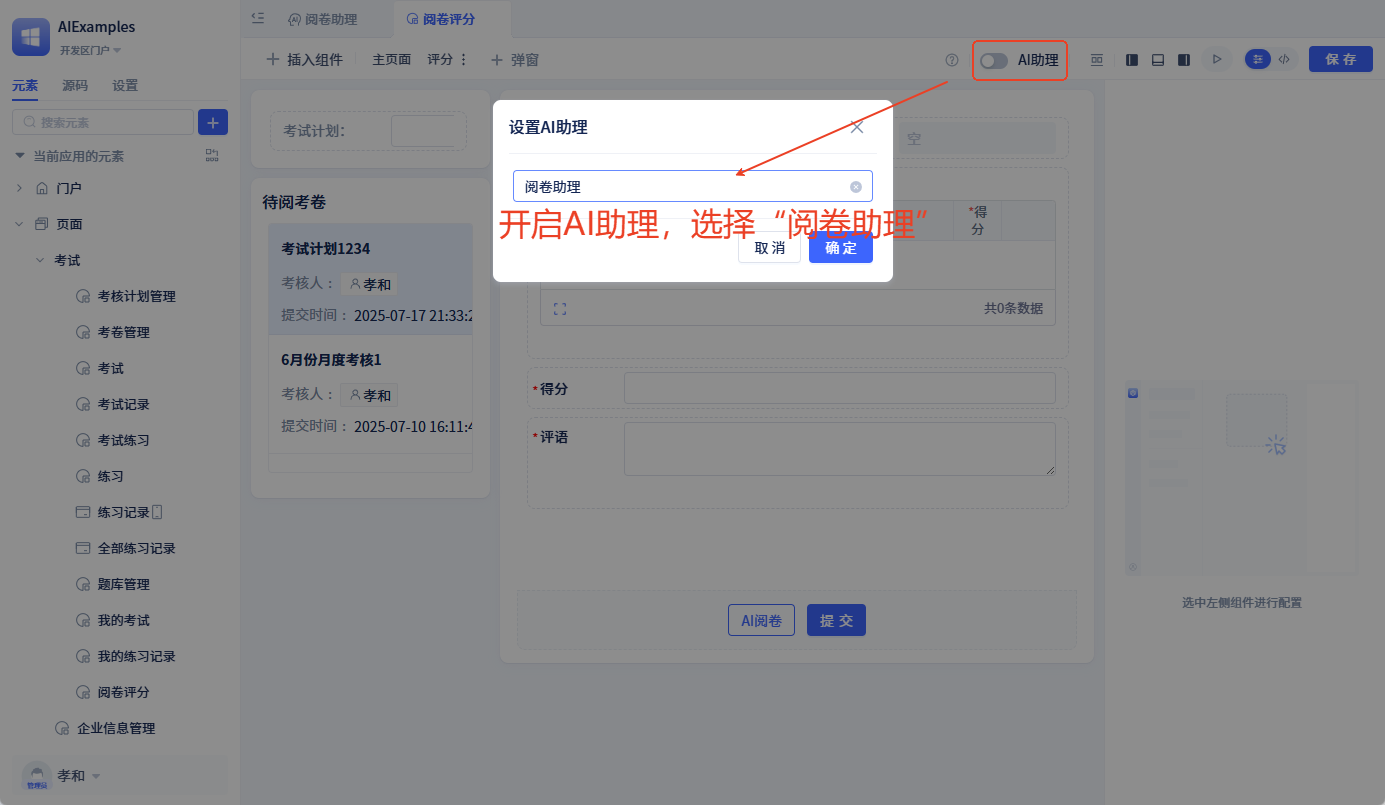Click the blue add element plus button
The width and height of the screenshot is (1385, 805).
[213, 122]
